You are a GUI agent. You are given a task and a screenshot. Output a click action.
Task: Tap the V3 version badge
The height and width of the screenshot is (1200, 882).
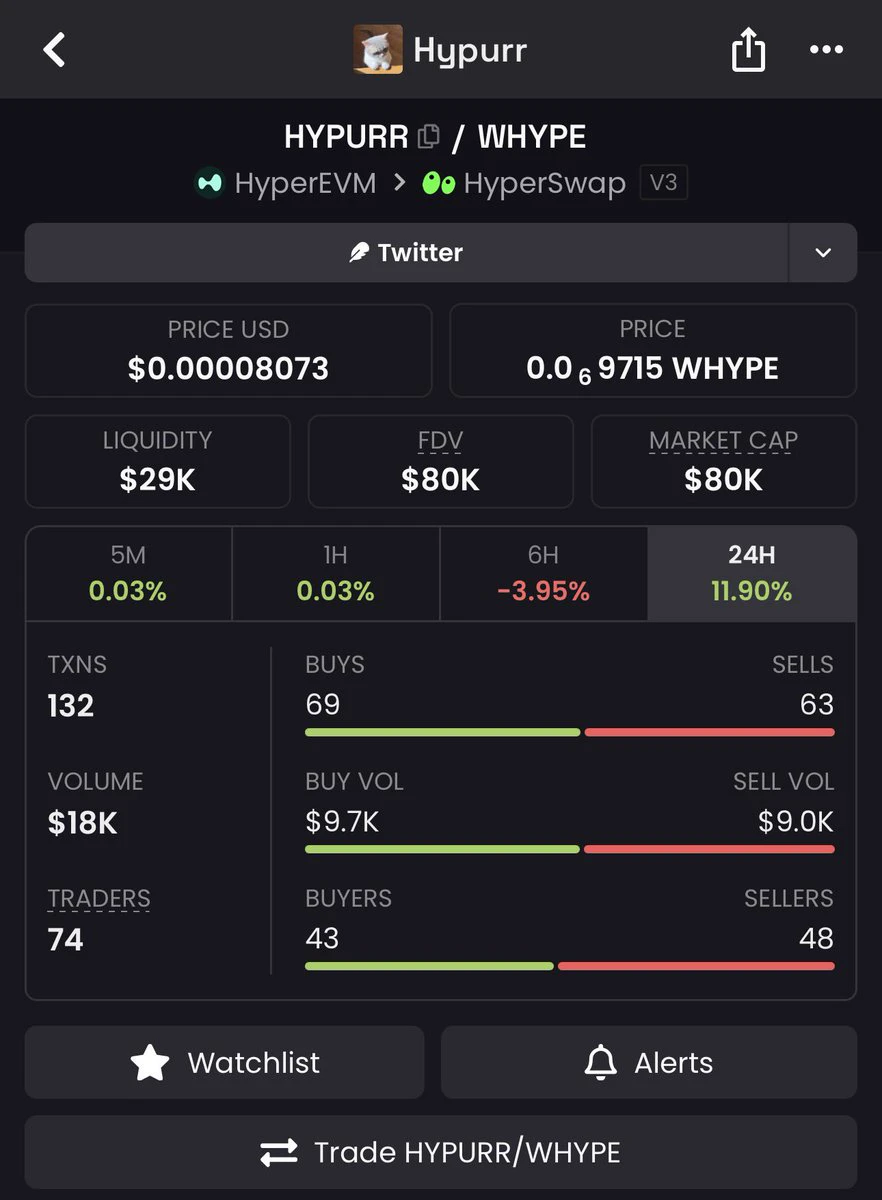(664, 183)
